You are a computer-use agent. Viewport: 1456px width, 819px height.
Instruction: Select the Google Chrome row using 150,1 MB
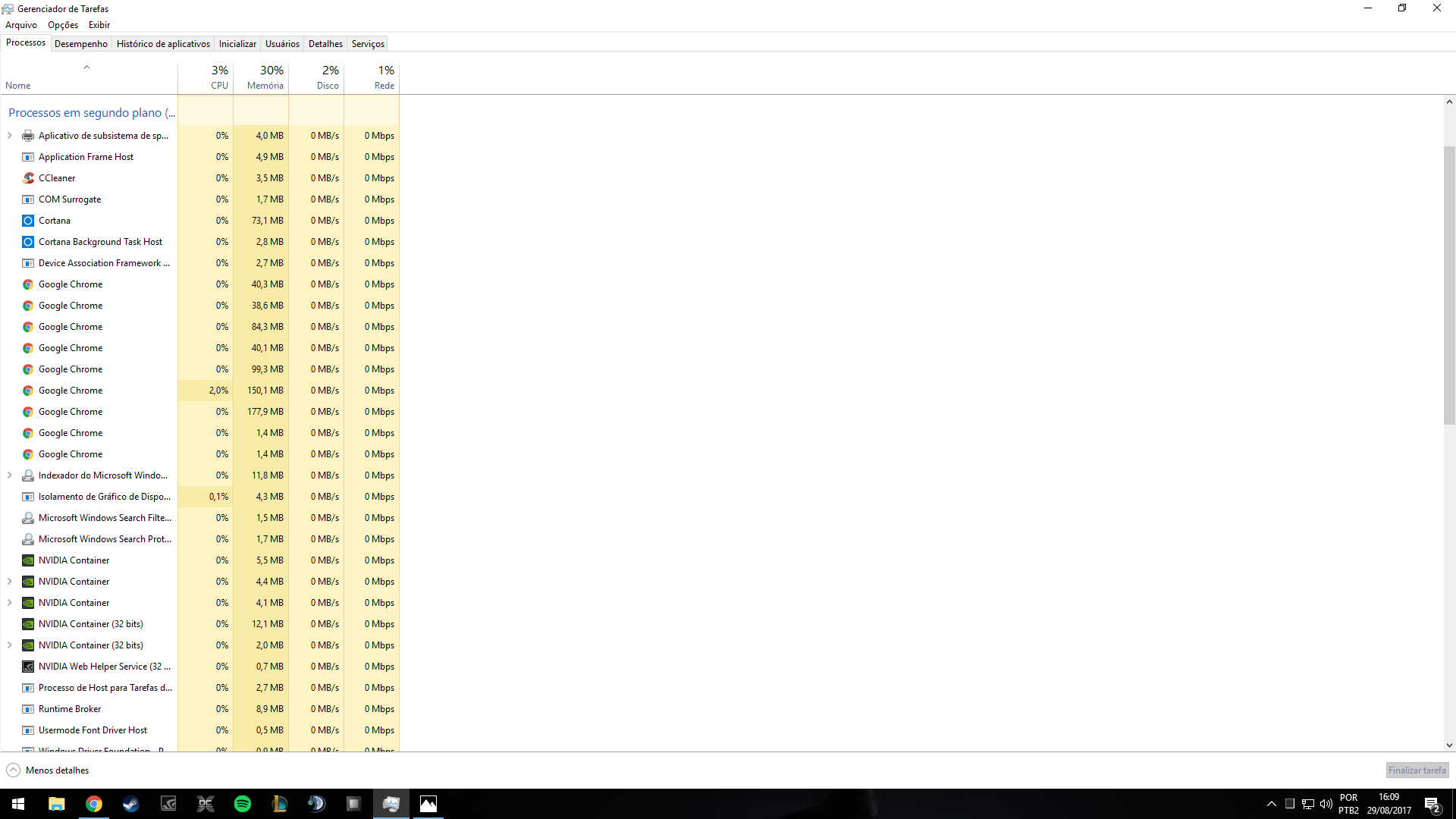point(199,391)
